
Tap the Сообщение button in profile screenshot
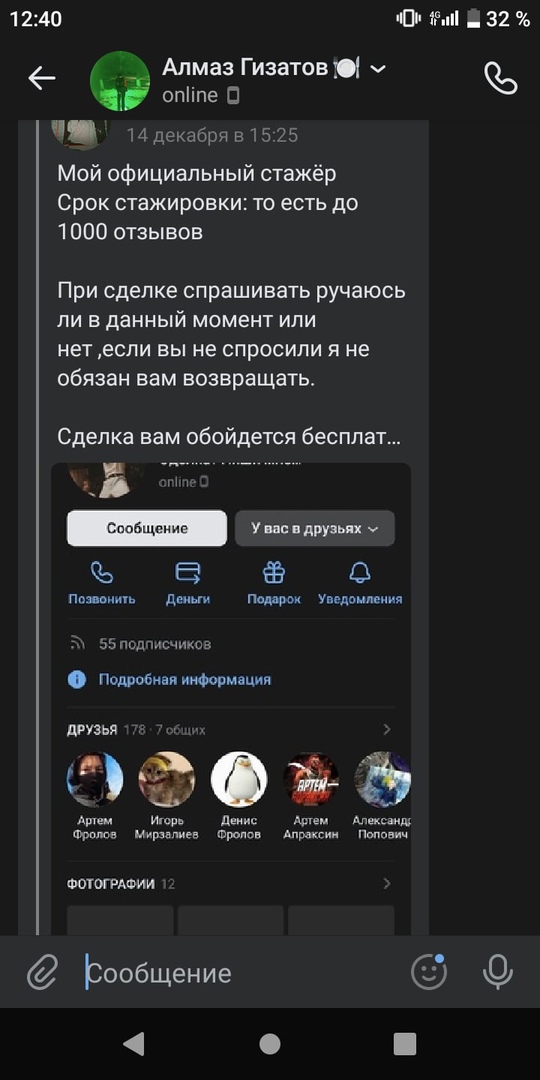point(147,528)
